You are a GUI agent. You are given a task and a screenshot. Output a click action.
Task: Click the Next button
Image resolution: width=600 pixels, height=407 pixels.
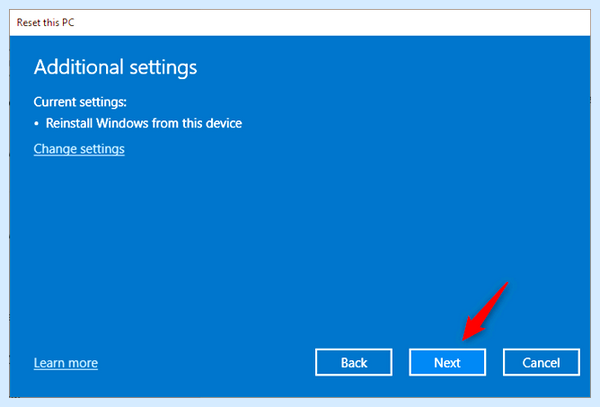(447, 362)
